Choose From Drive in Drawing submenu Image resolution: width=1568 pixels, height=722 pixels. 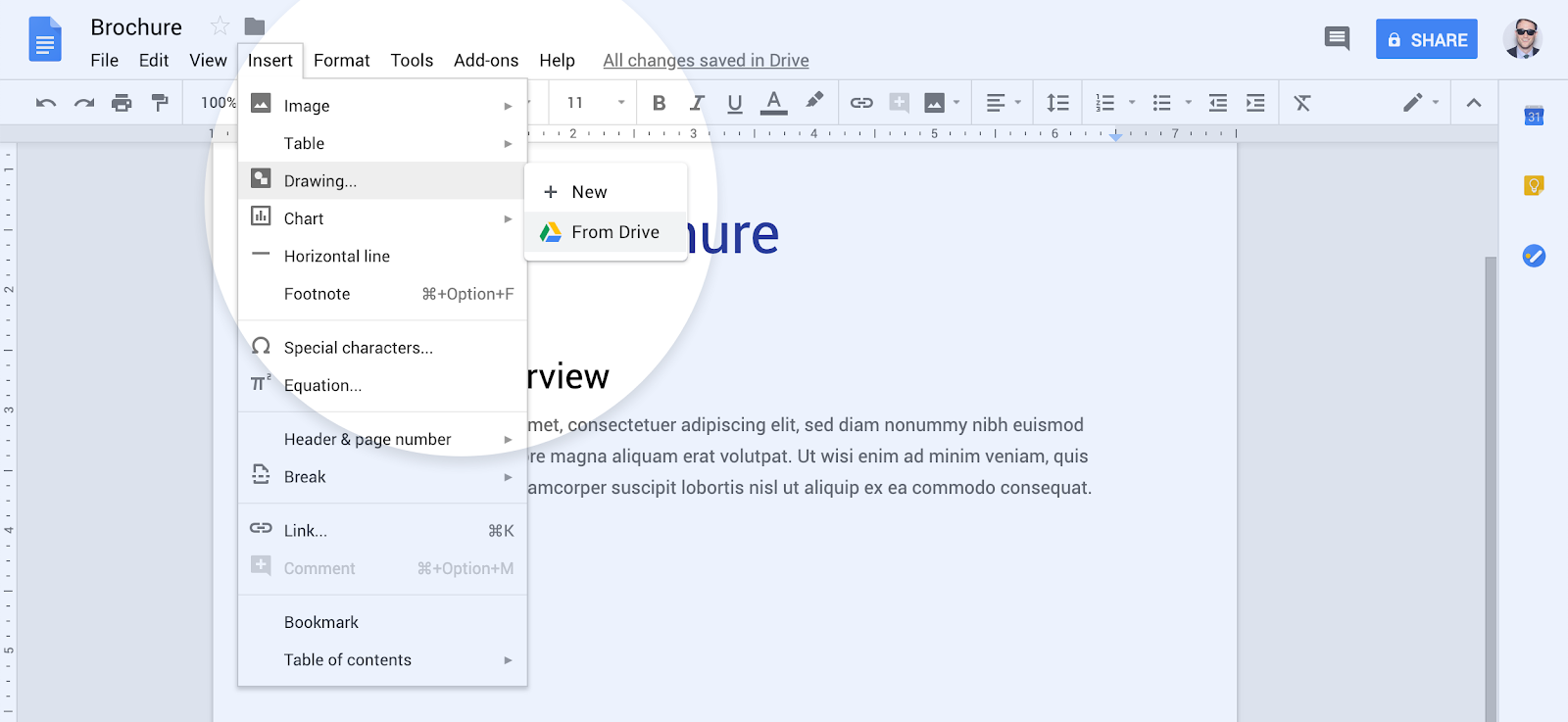pyautogui.click(x=614, y=232)
